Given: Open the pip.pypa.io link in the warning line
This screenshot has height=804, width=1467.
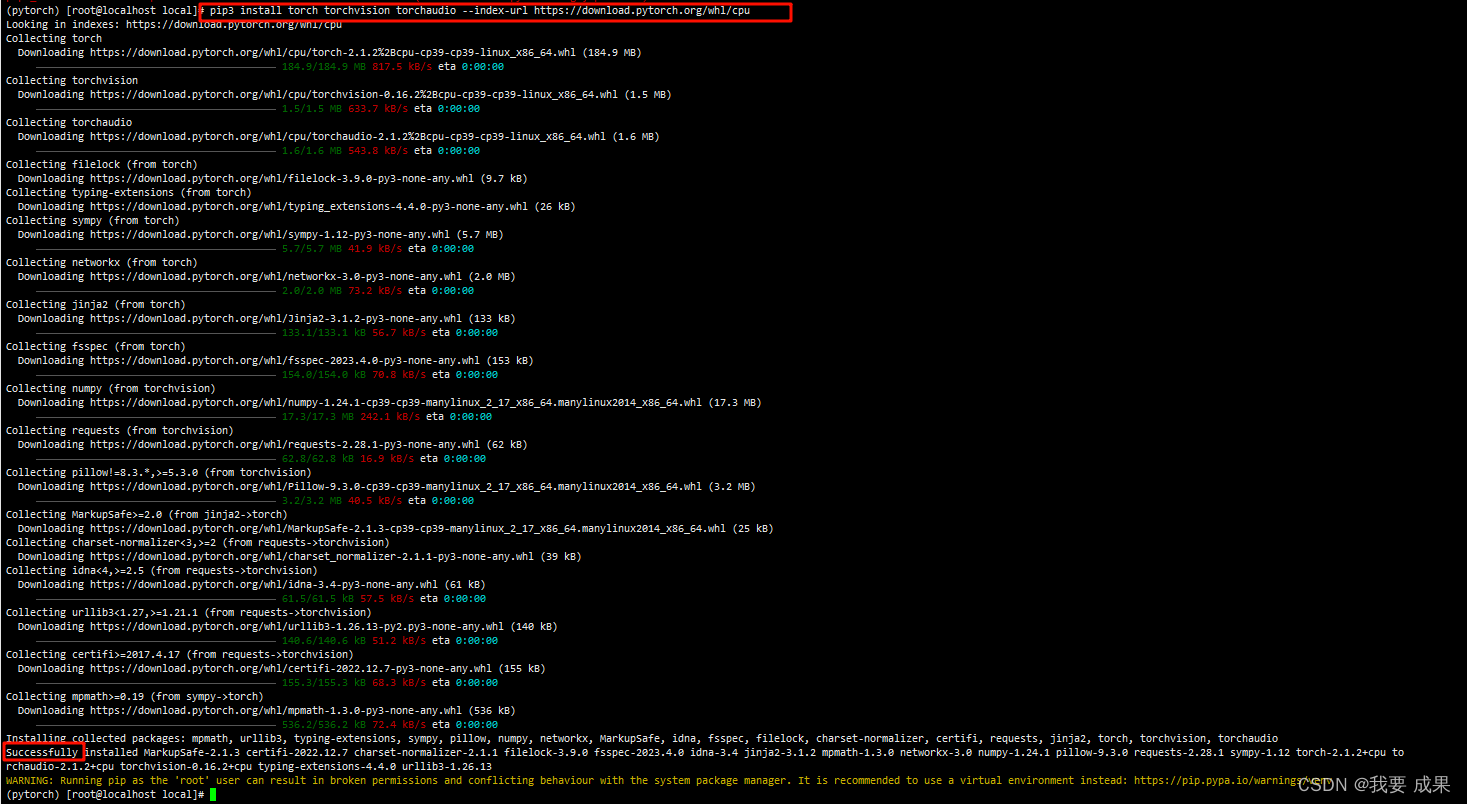Looking at the screenshot, I should click(x=1230, y=780).
